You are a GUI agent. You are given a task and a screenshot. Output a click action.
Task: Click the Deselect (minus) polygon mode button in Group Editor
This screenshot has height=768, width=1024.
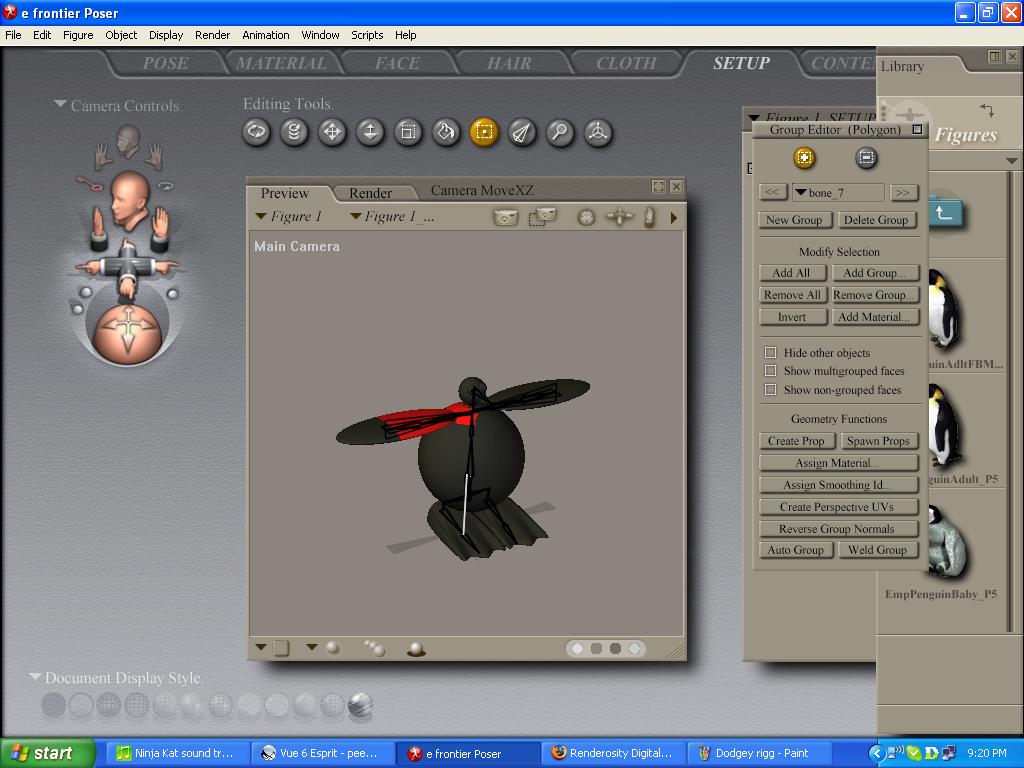(x=866, y=158)
